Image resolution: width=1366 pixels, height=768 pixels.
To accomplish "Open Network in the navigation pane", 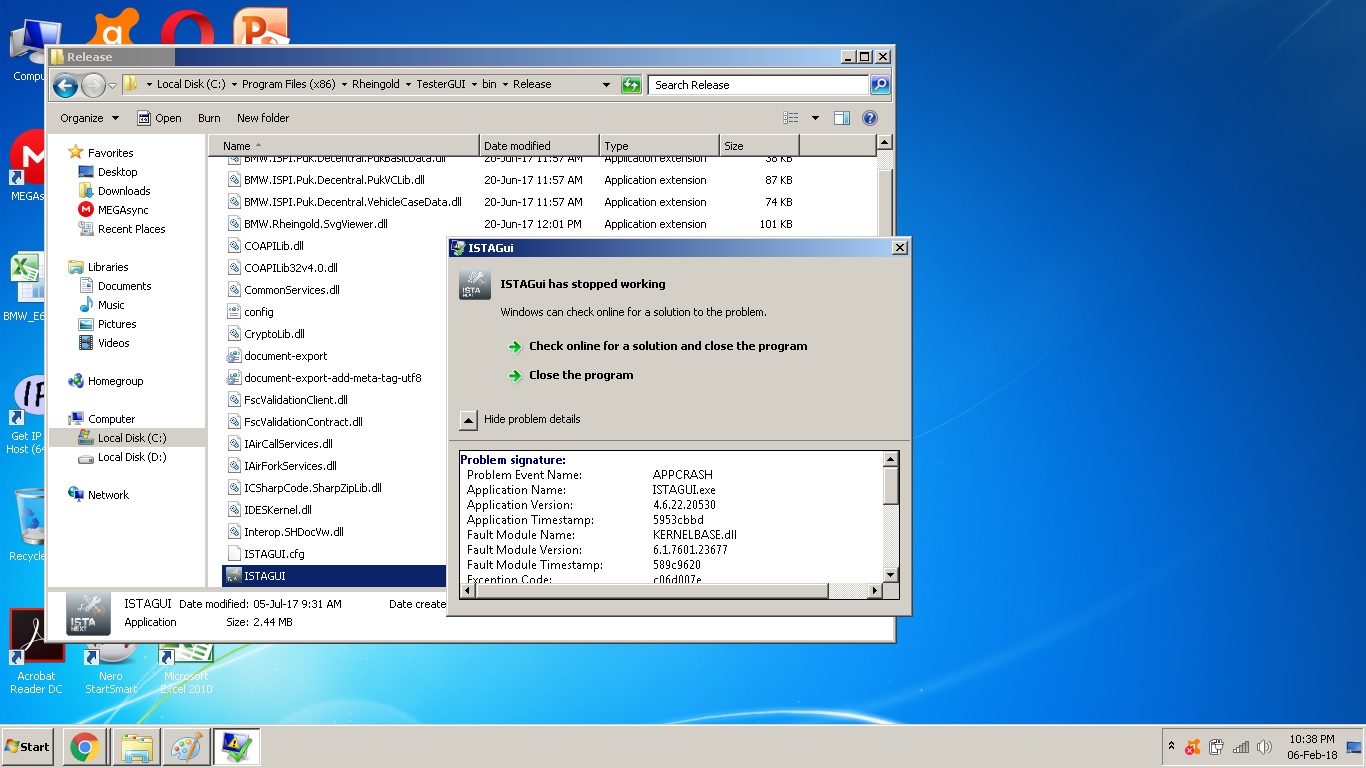I will tap(108, 495).
